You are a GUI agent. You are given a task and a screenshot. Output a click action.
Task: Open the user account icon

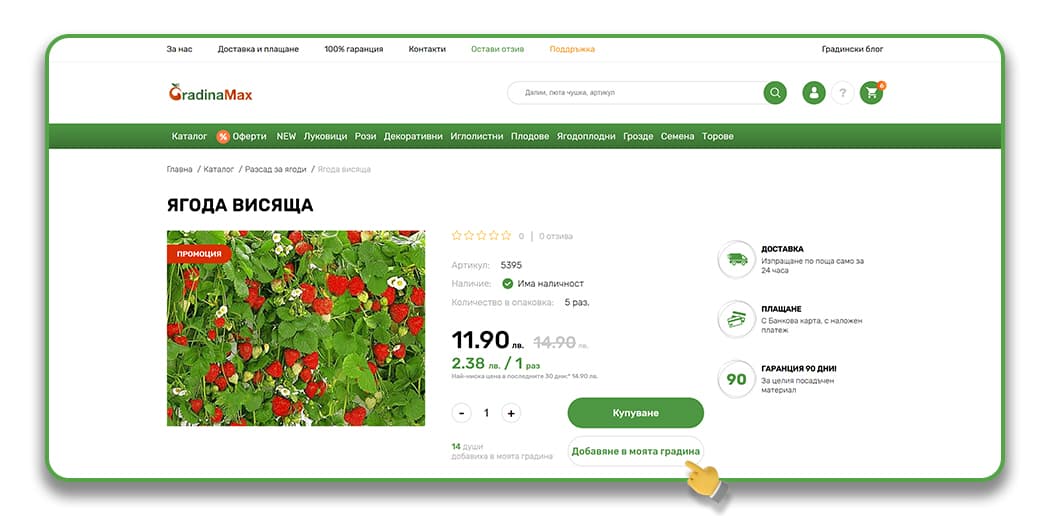814,92
